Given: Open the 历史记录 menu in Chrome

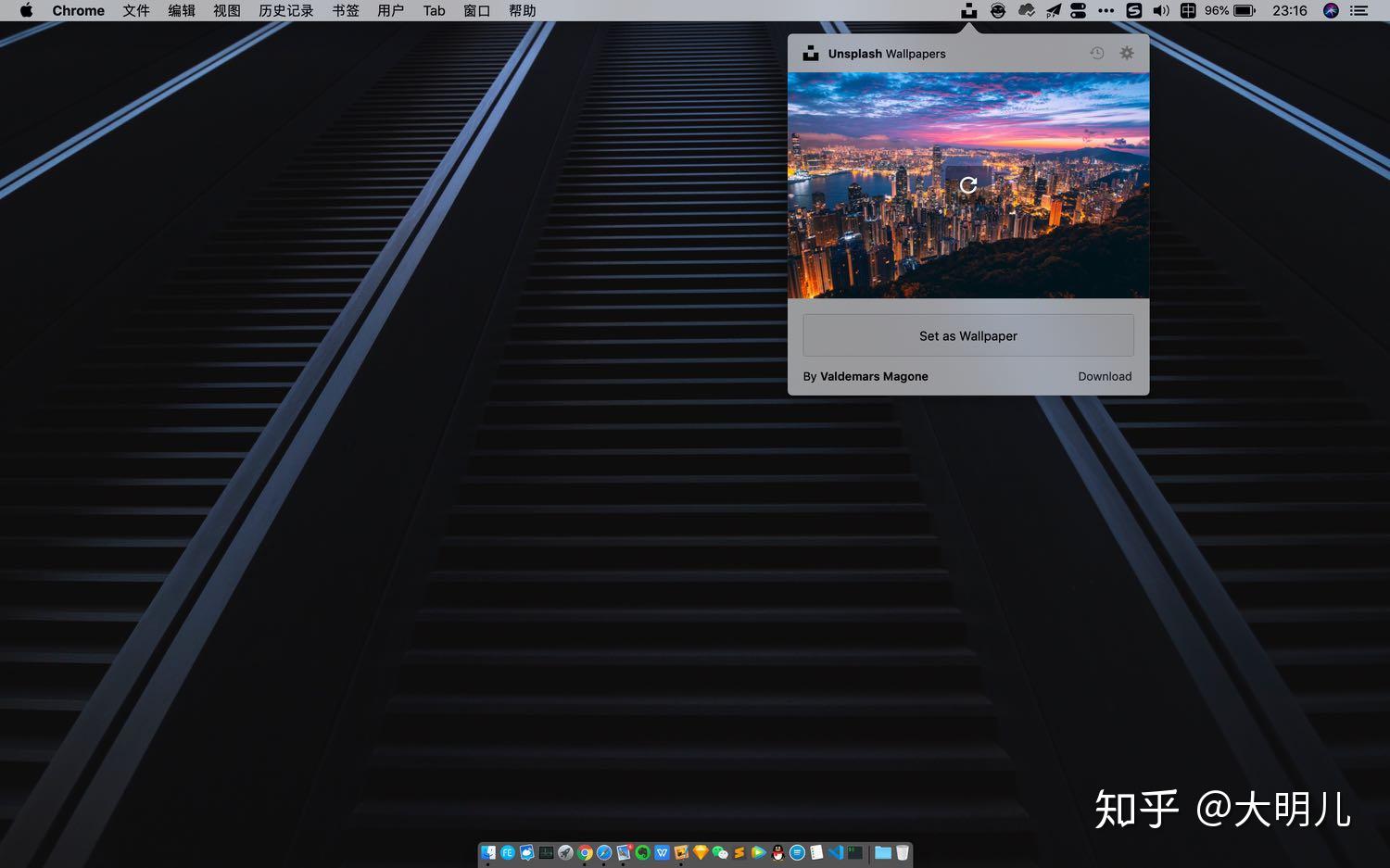Looking at the screenshot, I should (284, 10).
